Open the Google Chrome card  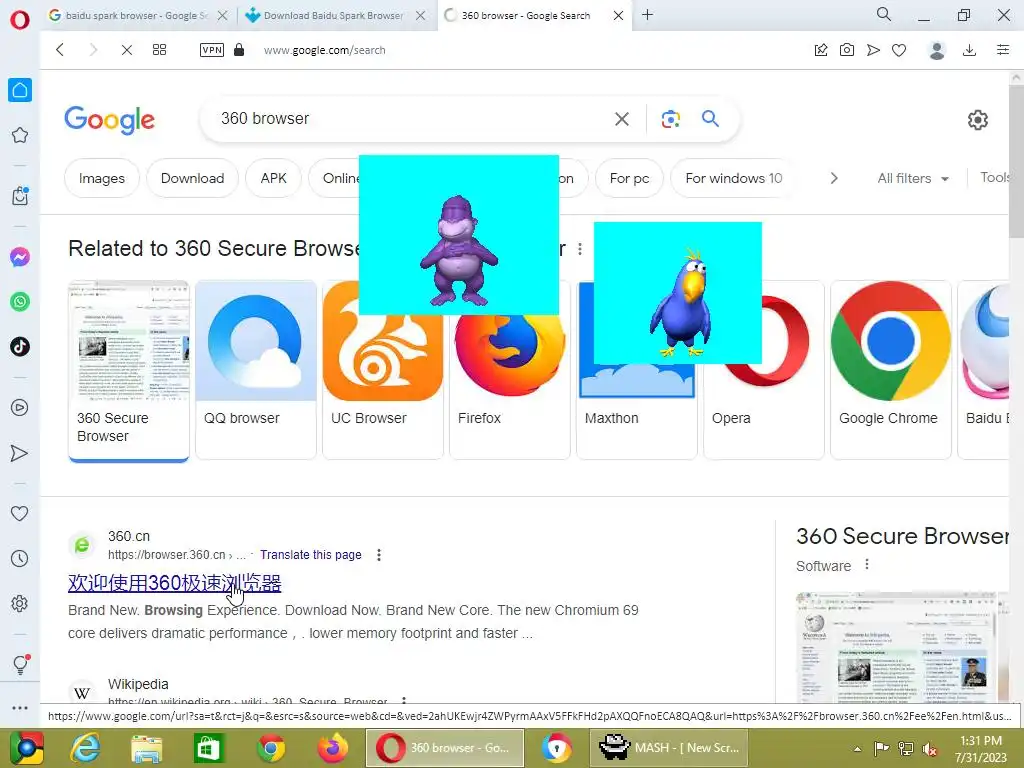[x=891, y=370]
